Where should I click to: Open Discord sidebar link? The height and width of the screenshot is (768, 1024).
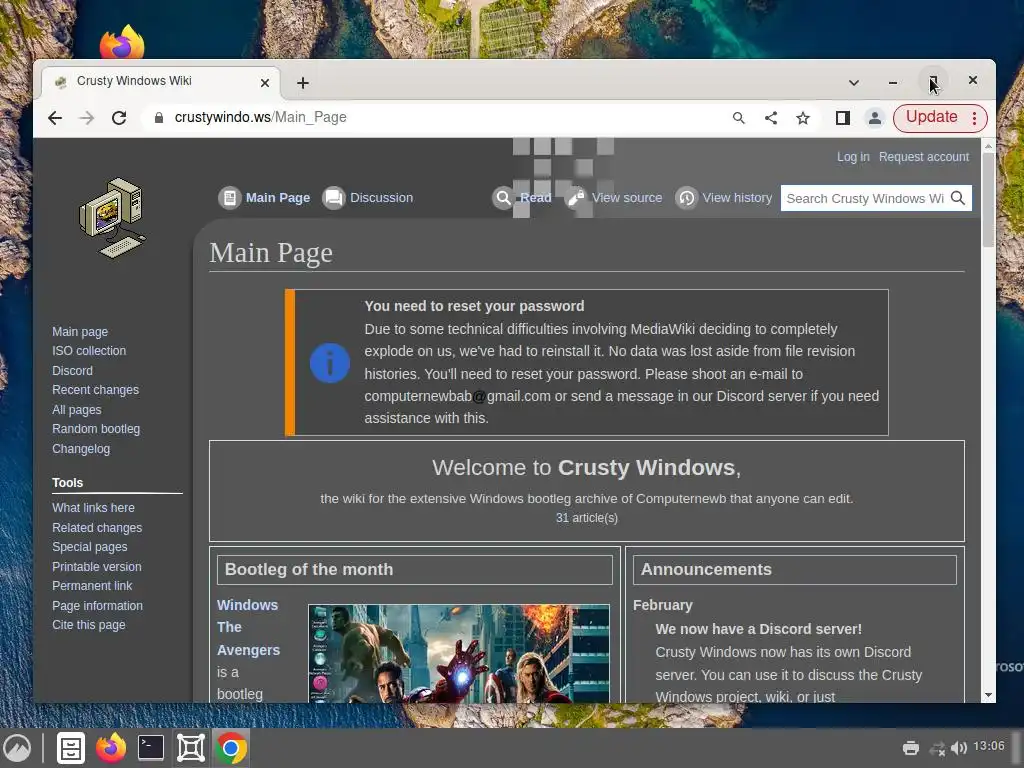coord(72,370)
